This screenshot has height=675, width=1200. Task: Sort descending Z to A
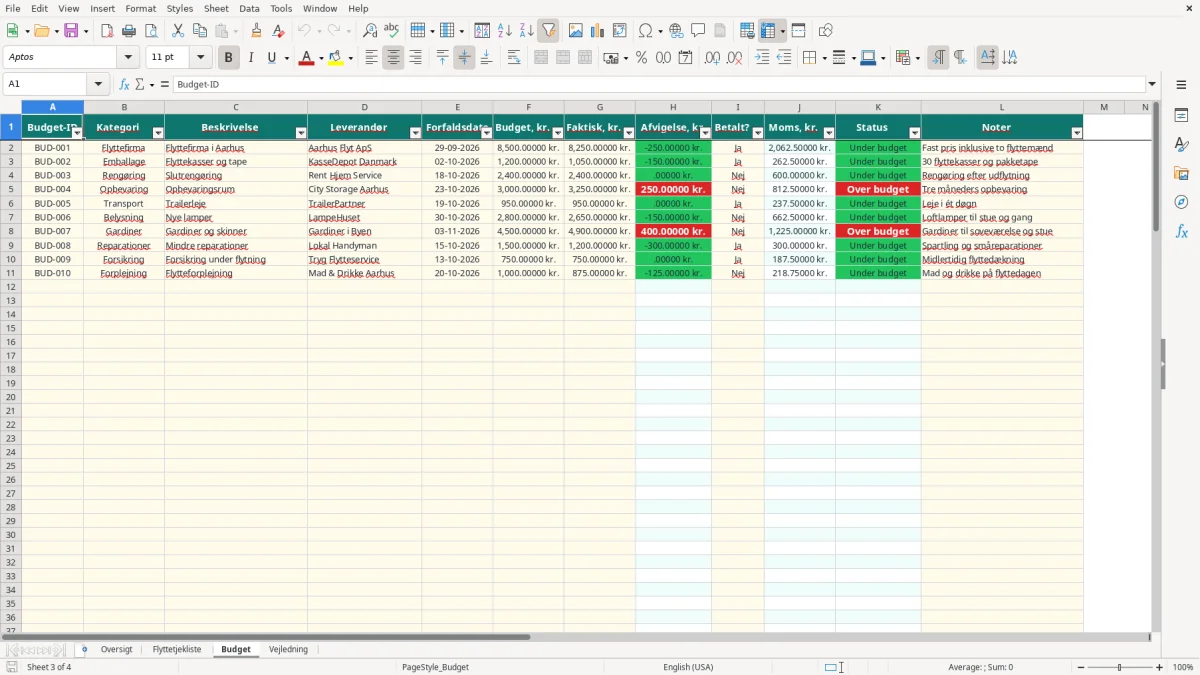point(526,31)
